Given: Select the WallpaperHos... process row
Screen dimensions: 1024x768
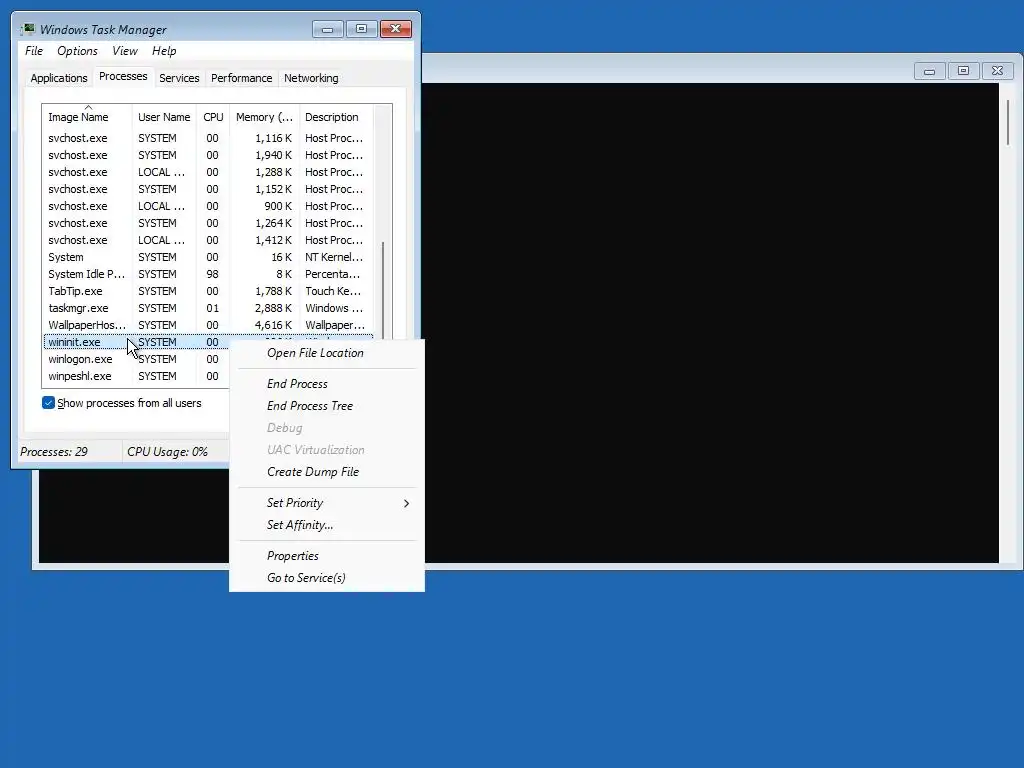Looking at the screenshot, I should pos(208,325).
